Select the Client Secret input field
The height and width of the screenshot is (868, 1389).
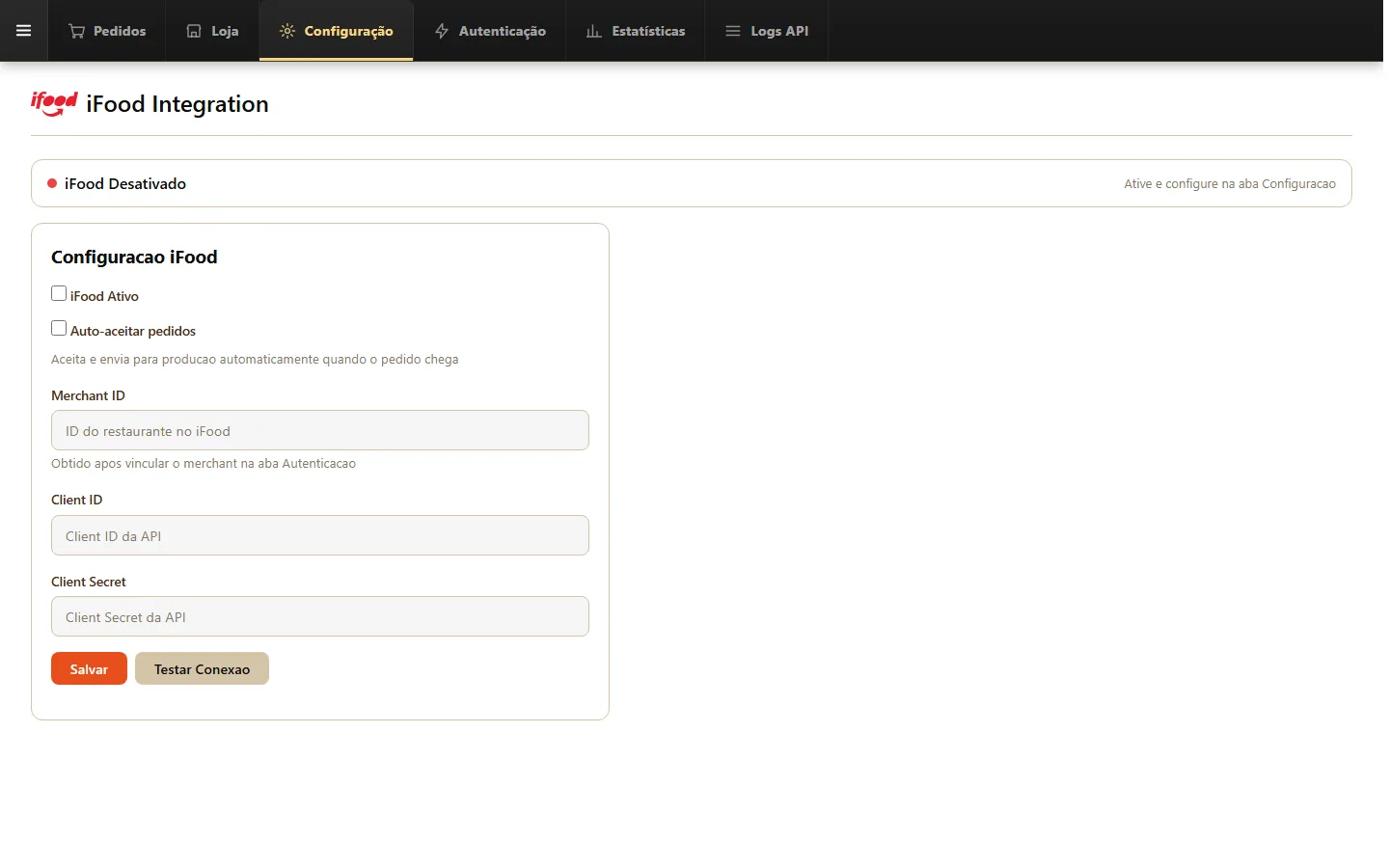320,616
